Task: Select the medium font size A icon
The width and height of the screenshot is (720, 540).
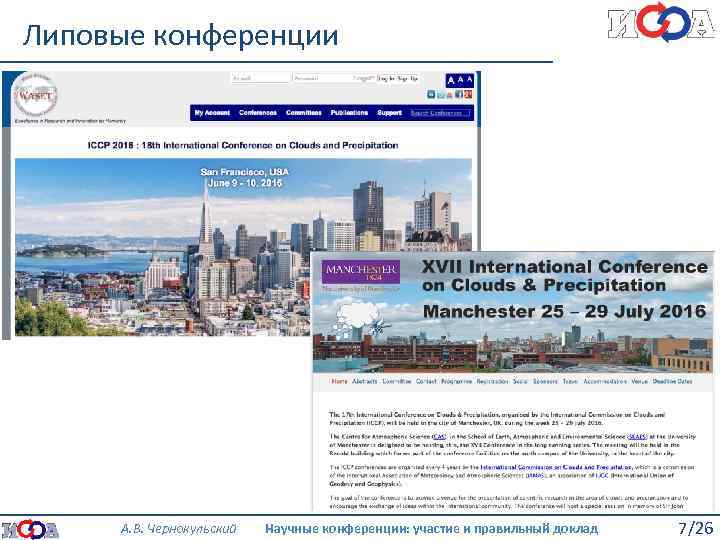Action: coord(461,80)
